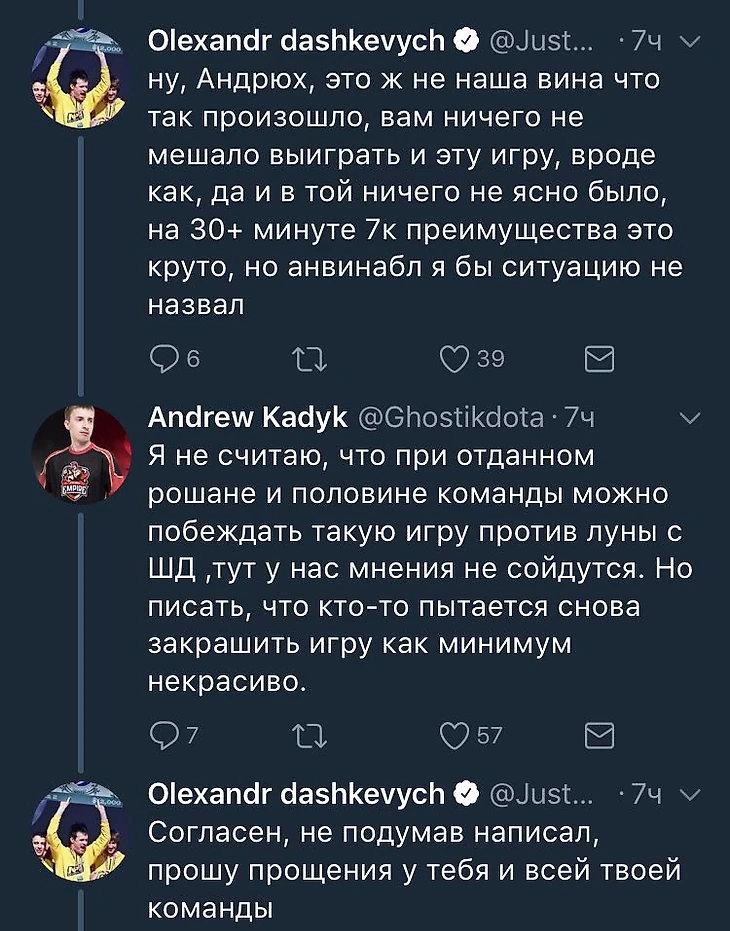Open Olexandr dashkevych profile from first tweet name

(x=296, y=42)
